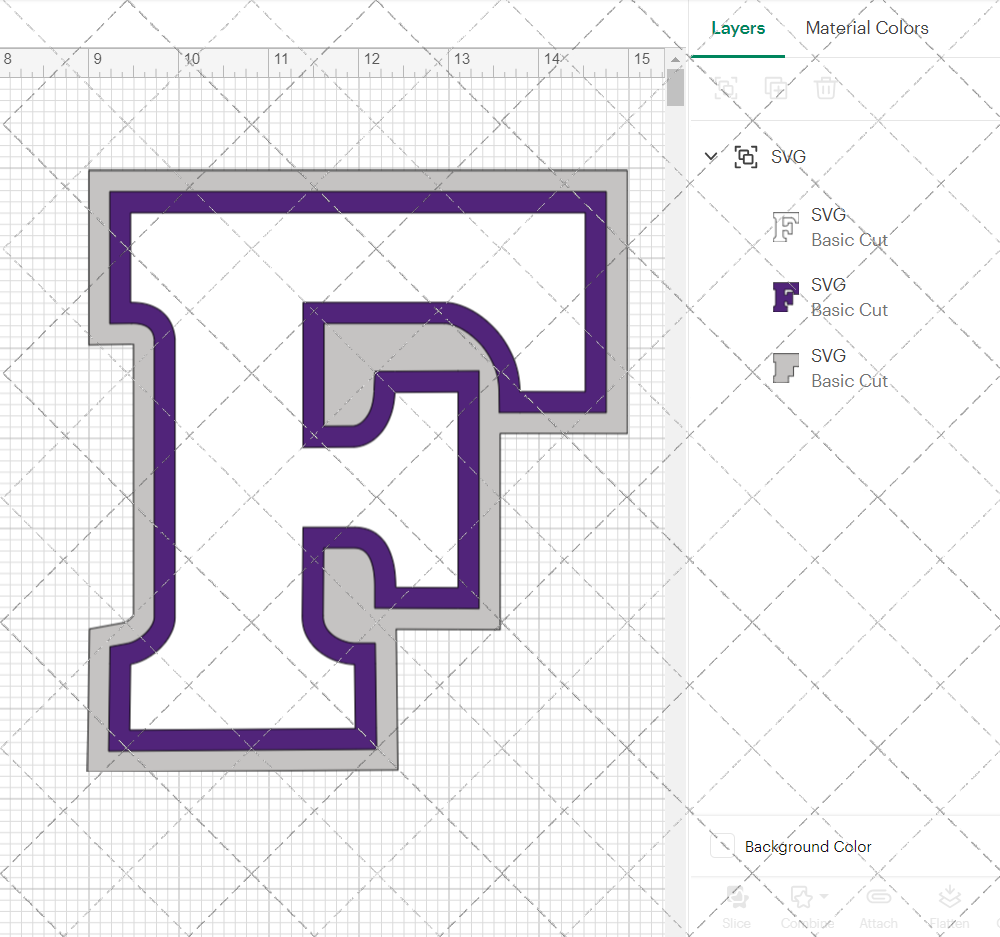1000x937 pixels.
Task: Select the white outline F layer thumbnail
Action: click(786, 227)
